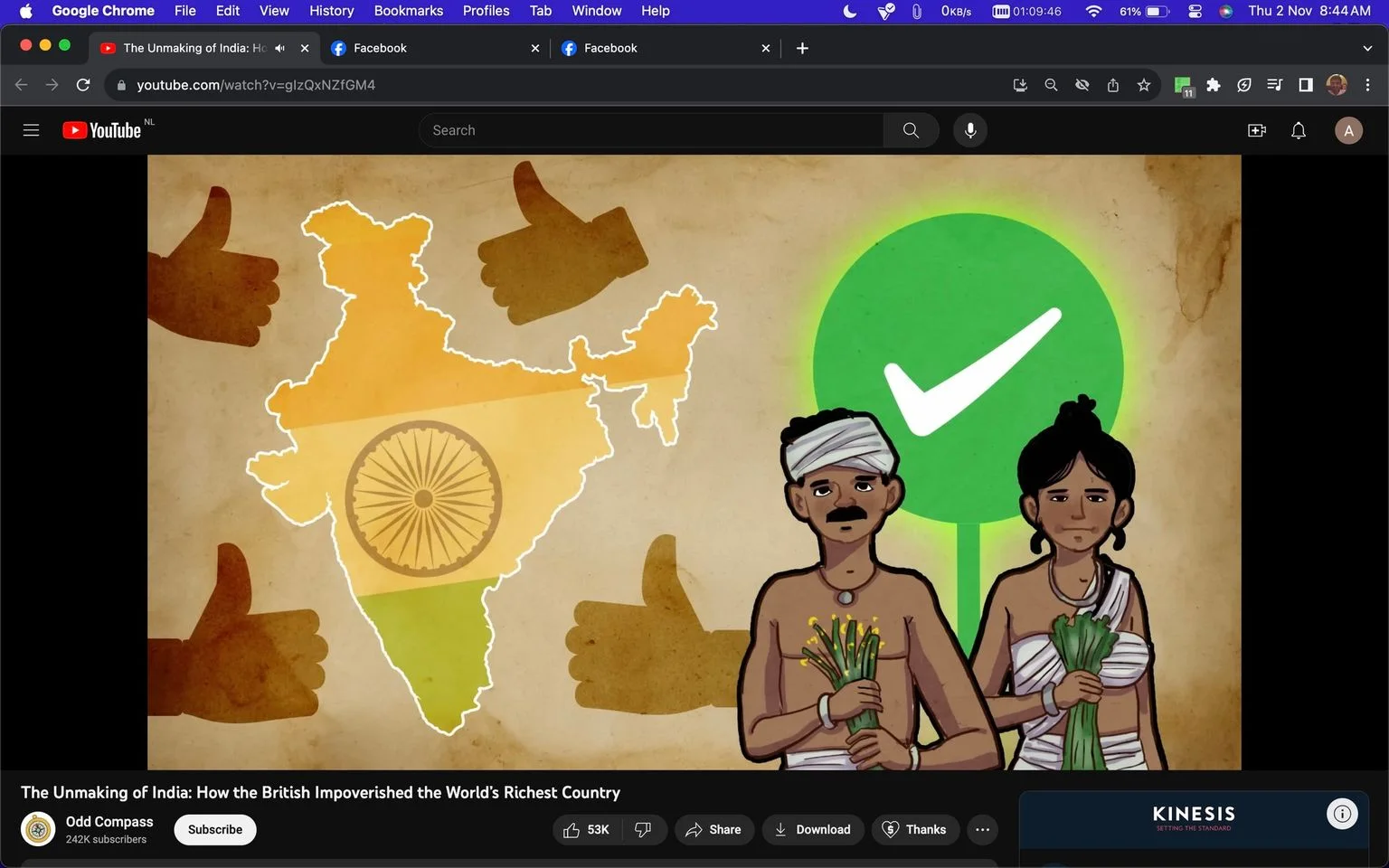Click inside the YouTube search field
1389x868 pixels.
(651, 130)
